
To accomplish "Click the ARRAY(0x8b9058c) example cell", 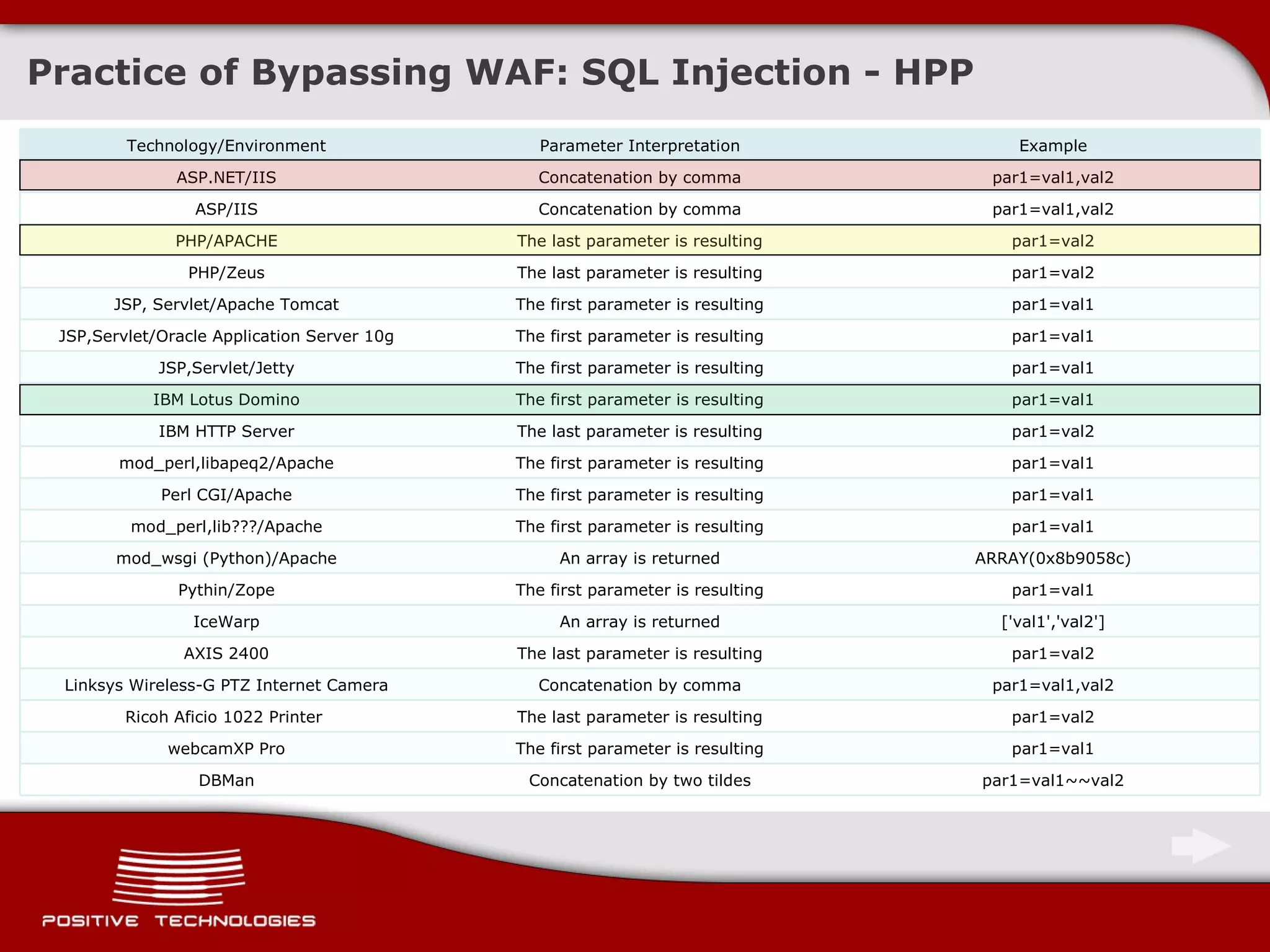I will pos(1052,558).
